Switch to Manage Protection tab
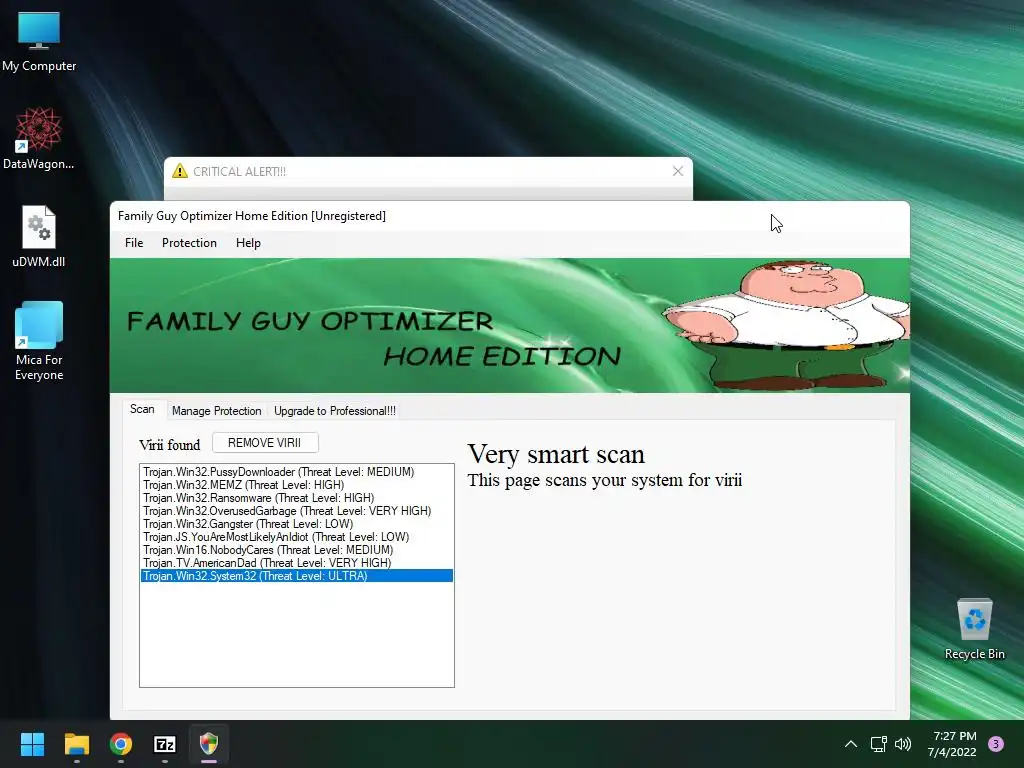 tap(216, 411)
